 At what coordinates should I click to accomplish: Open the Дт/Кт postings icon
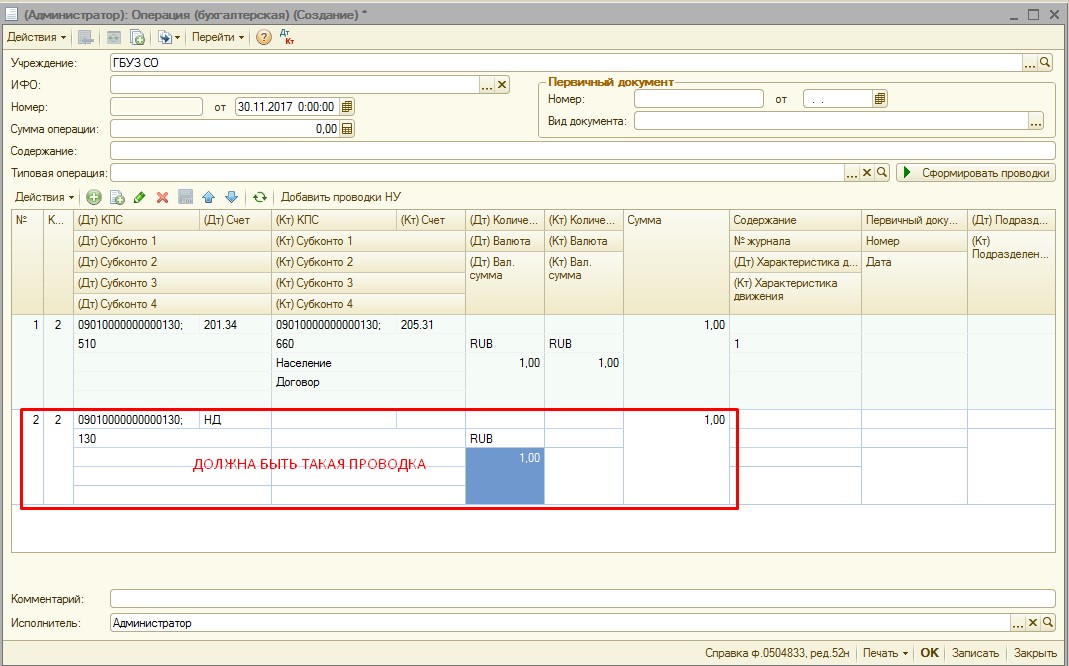[x=287, y=37]
